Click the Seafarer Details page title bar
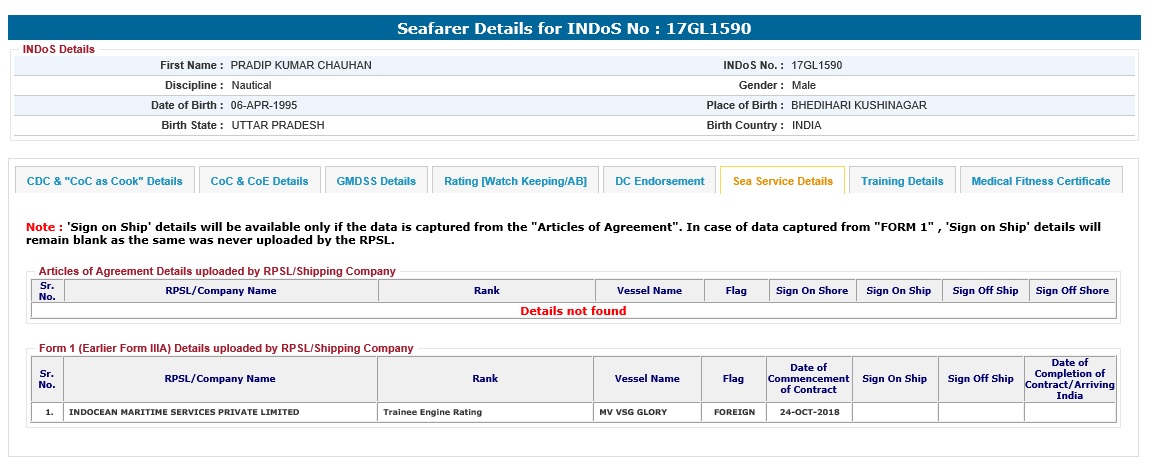Screen dimensions: 1175x463 (574, 28)
